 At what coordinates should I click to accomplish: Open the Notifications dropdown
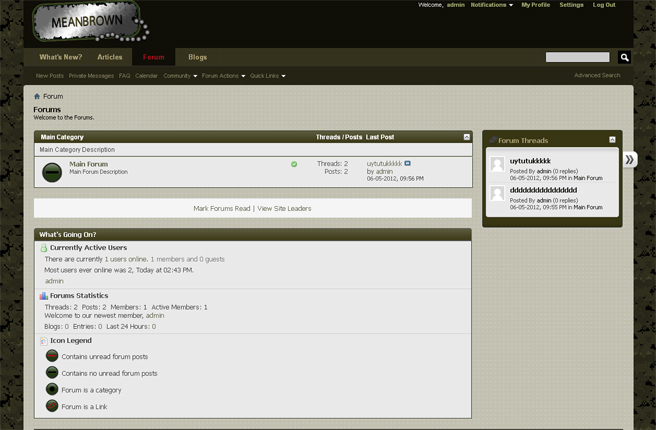(x=491, y=5)
